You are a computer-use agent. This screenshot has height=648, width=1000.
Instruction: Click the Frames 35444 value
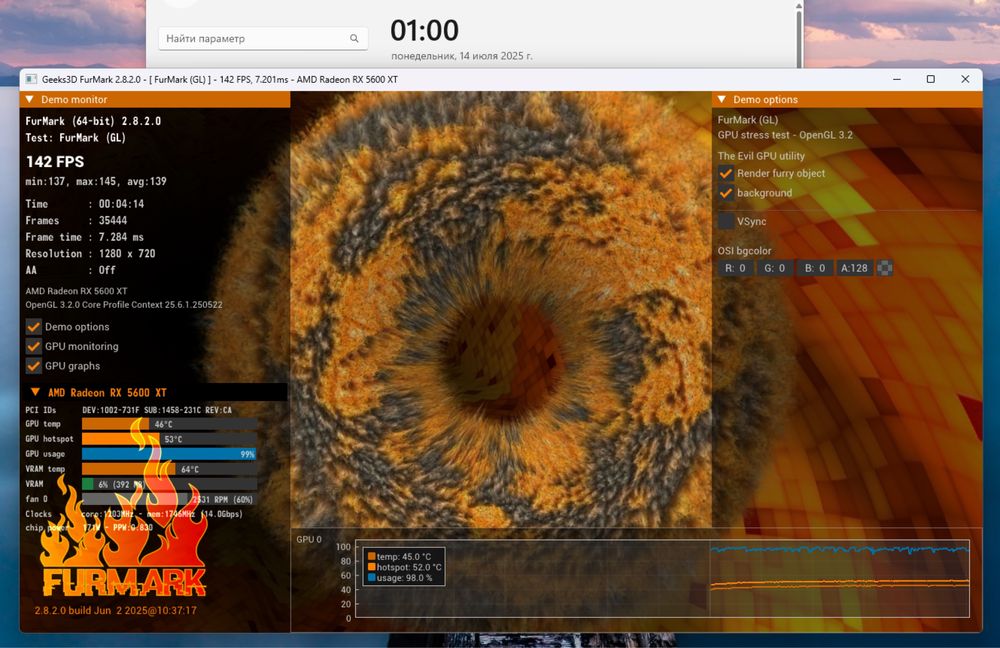tap(113, 221)
